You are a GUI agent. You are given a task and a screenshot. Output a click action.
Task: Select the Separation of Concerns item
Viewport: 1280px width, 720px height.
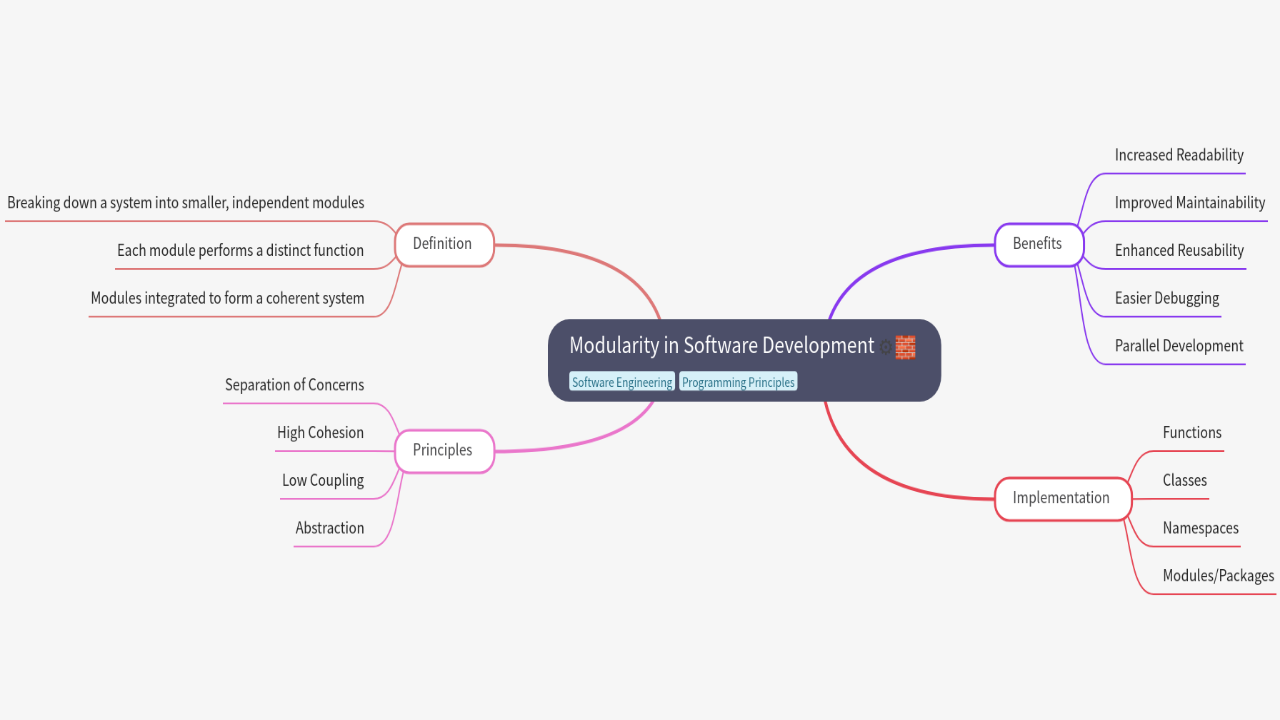pyautogui.click(x=294, y=385)
